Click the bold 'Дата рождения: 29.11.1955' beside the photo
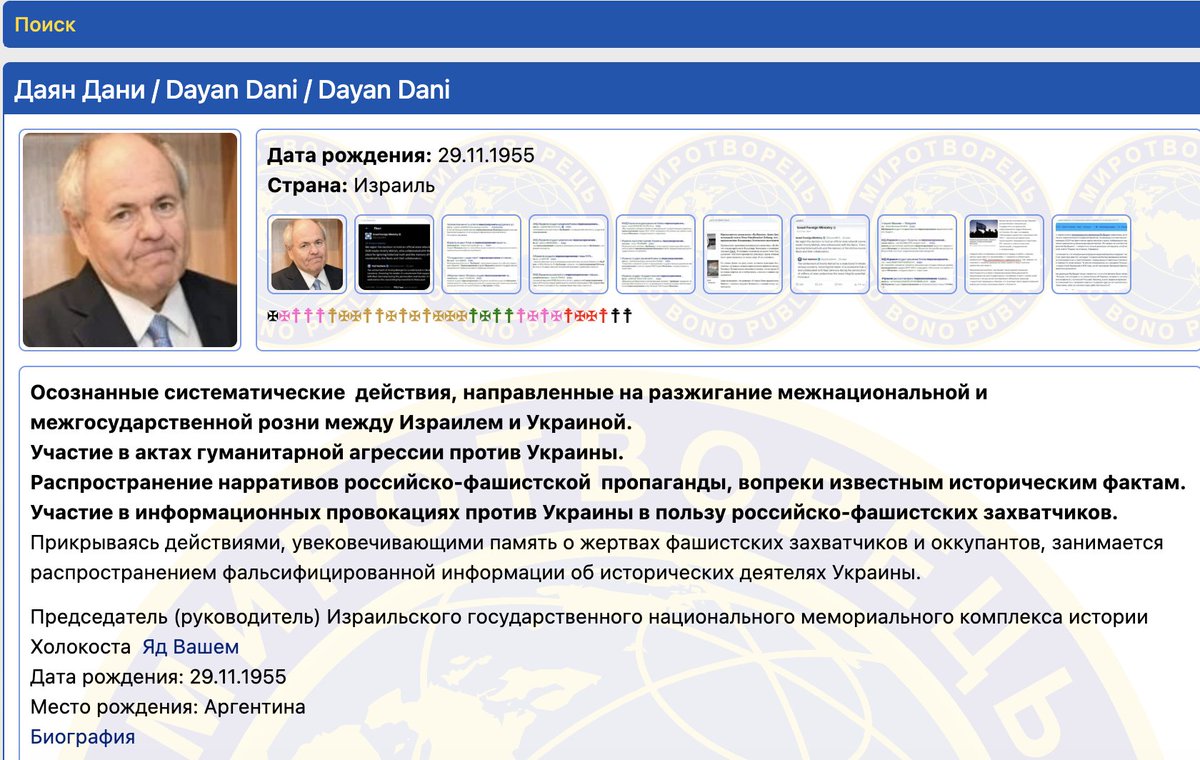1200x760 pixels. [x=401, y=155]
